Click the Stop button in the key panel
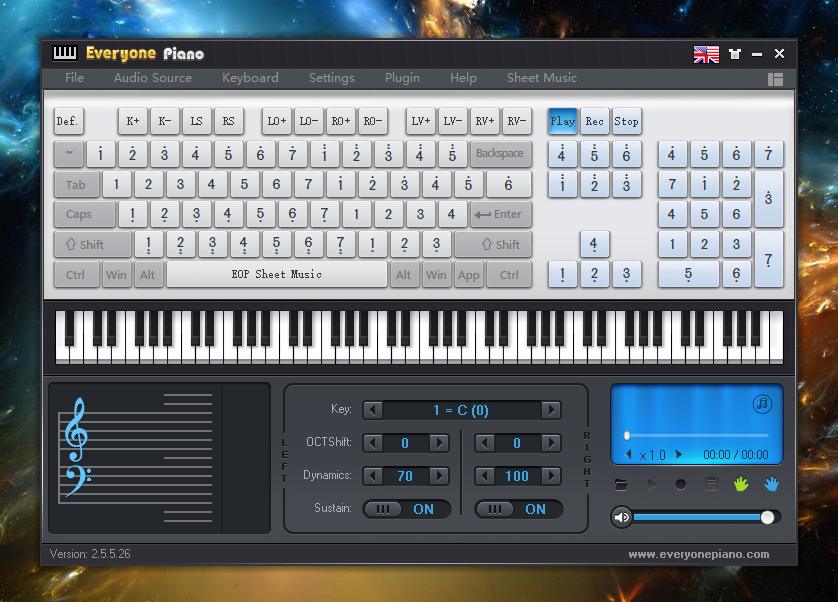 (x=626, y=121)
